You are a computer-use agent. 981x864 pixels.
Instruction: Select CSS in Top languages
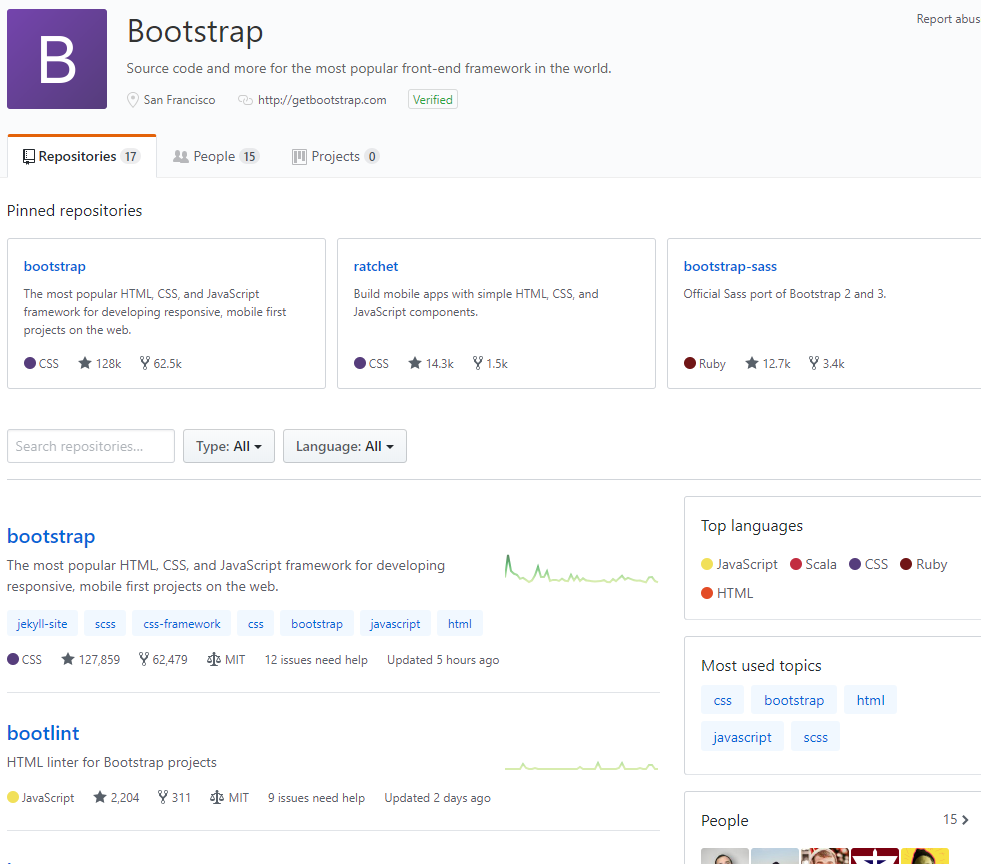pyautogui.click(x=868, y=564)
